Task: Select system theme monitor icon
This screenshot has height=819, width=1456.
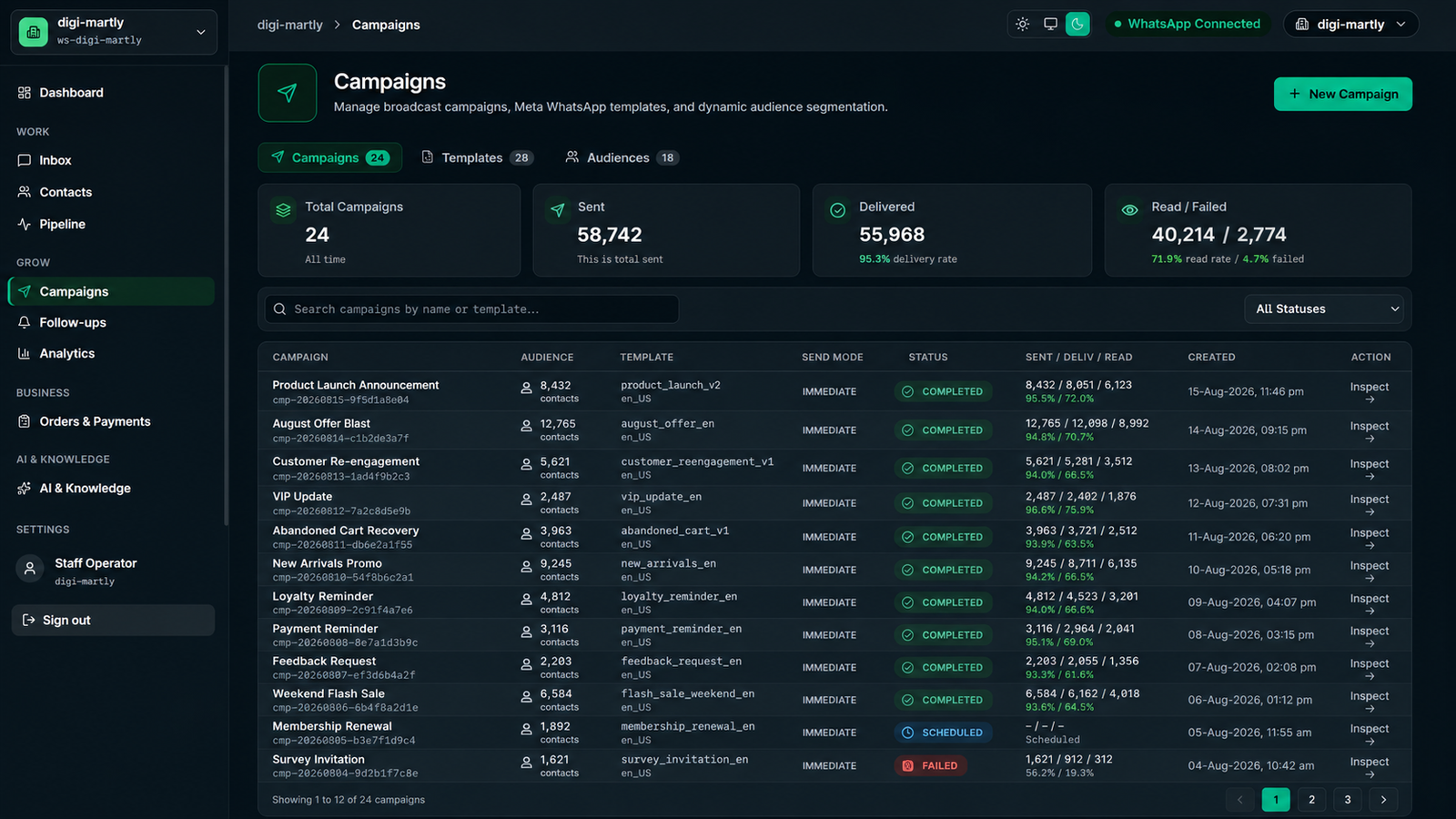Action: (1050, 24)
